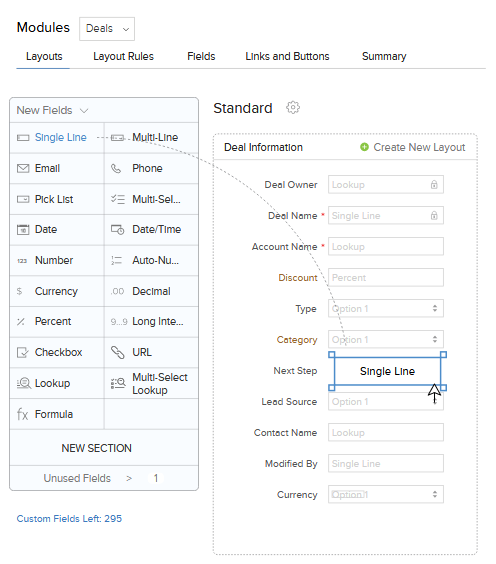
Task: Click the Lookup field magnifier icon
Action: click(24, 383)
